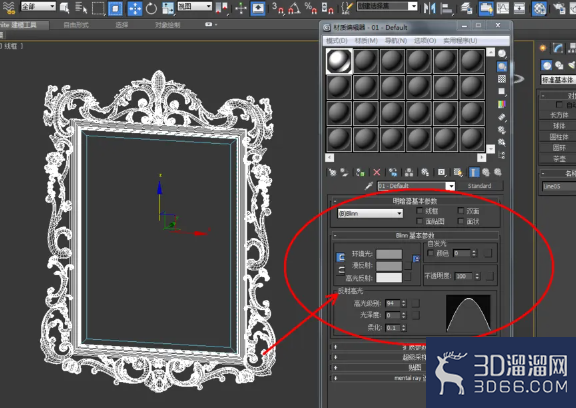Open the 选项(O) menu
576x408 pixels.
point(425,40)
